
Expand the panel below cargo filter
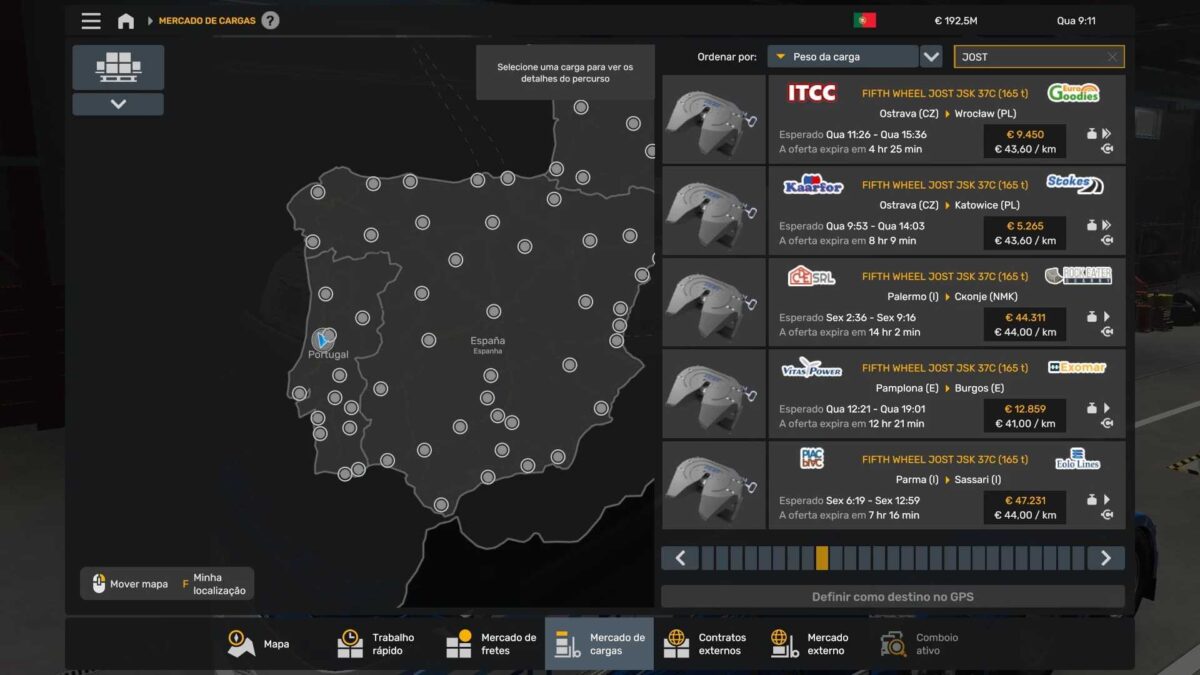(x=118, y=104)
